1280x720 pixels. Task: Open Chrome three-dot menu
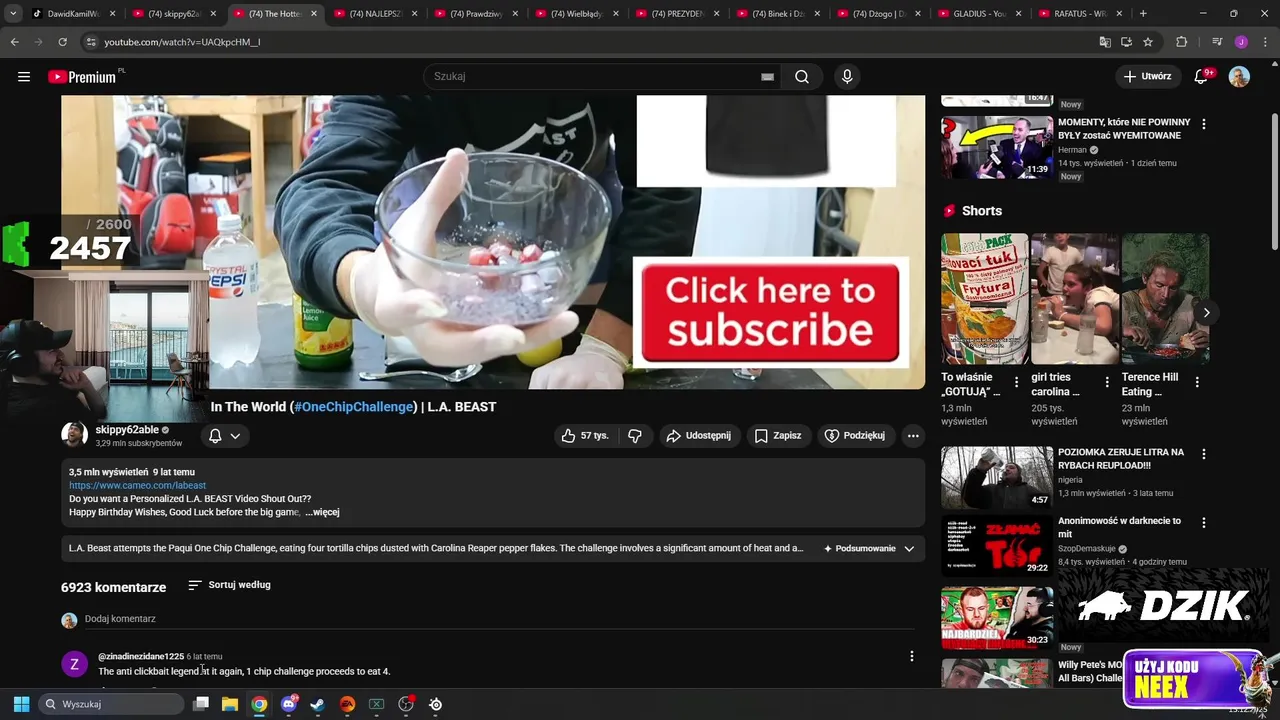(x=1265, y=42)
